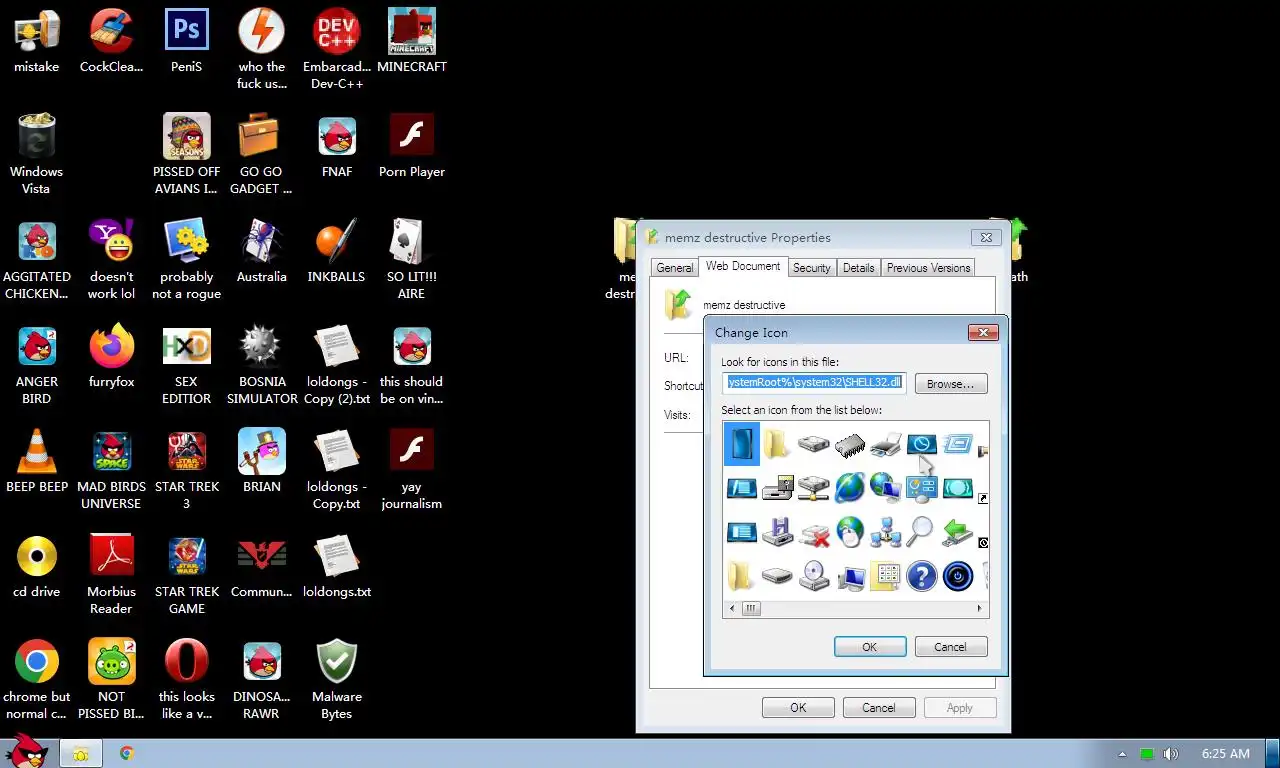The height and width of the screenshot is (768, 1280).
Task: Select the globe with monitor icon
Action: point(885,488)
